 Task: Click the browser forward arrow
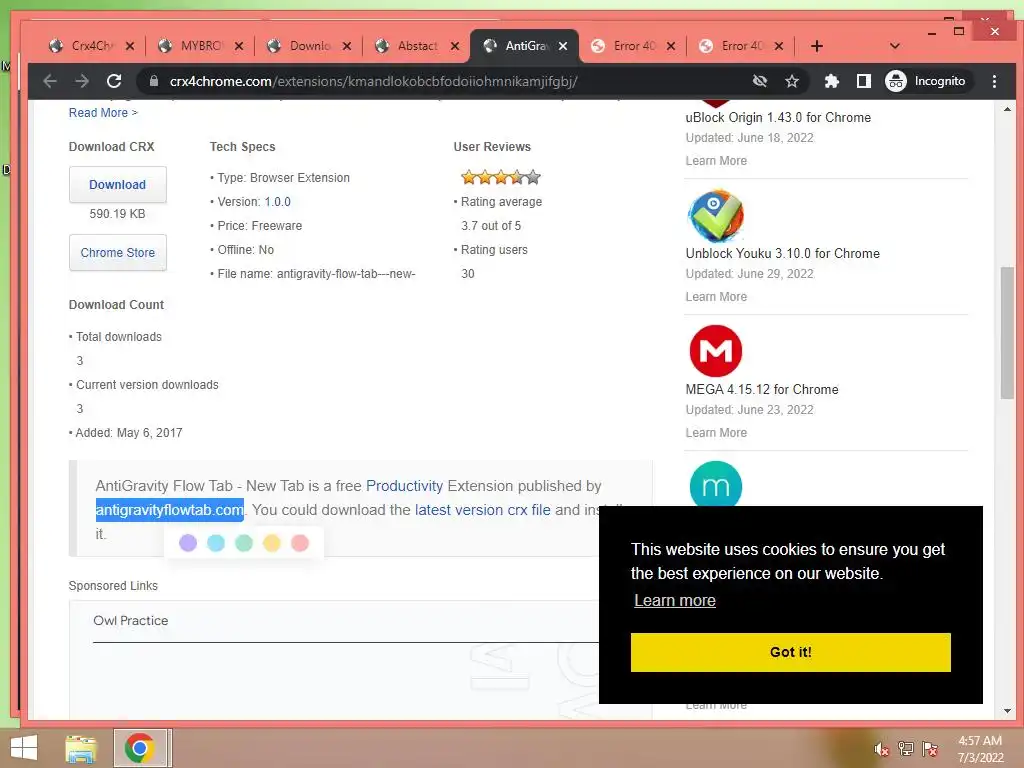[x=82, y=81]
